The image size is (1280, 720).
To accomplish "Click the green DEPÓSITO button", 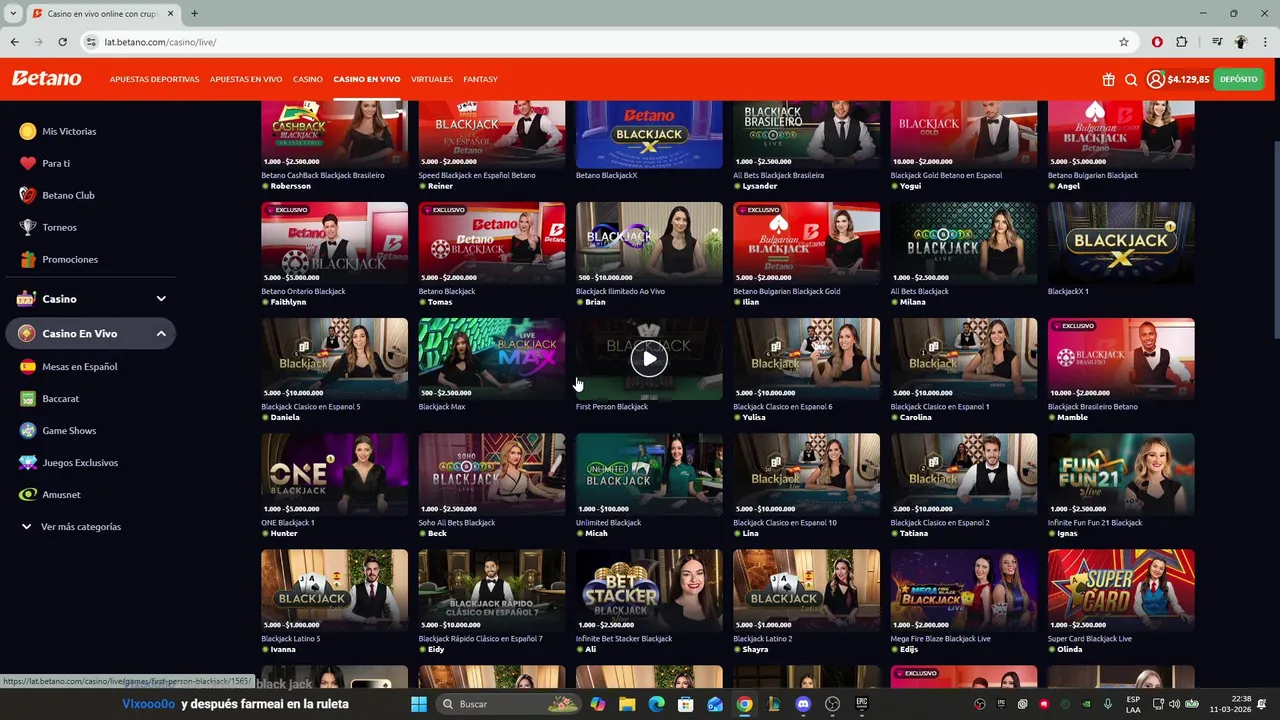I will [x=1238, y=79].
